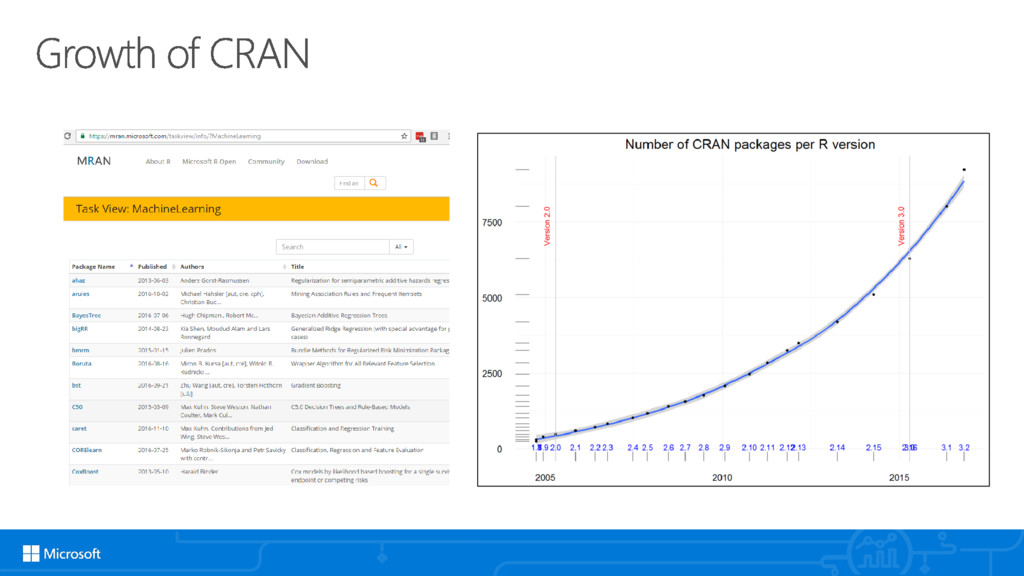
Task: Click the 2010 x-axis year label
Action: pos(722,477)
